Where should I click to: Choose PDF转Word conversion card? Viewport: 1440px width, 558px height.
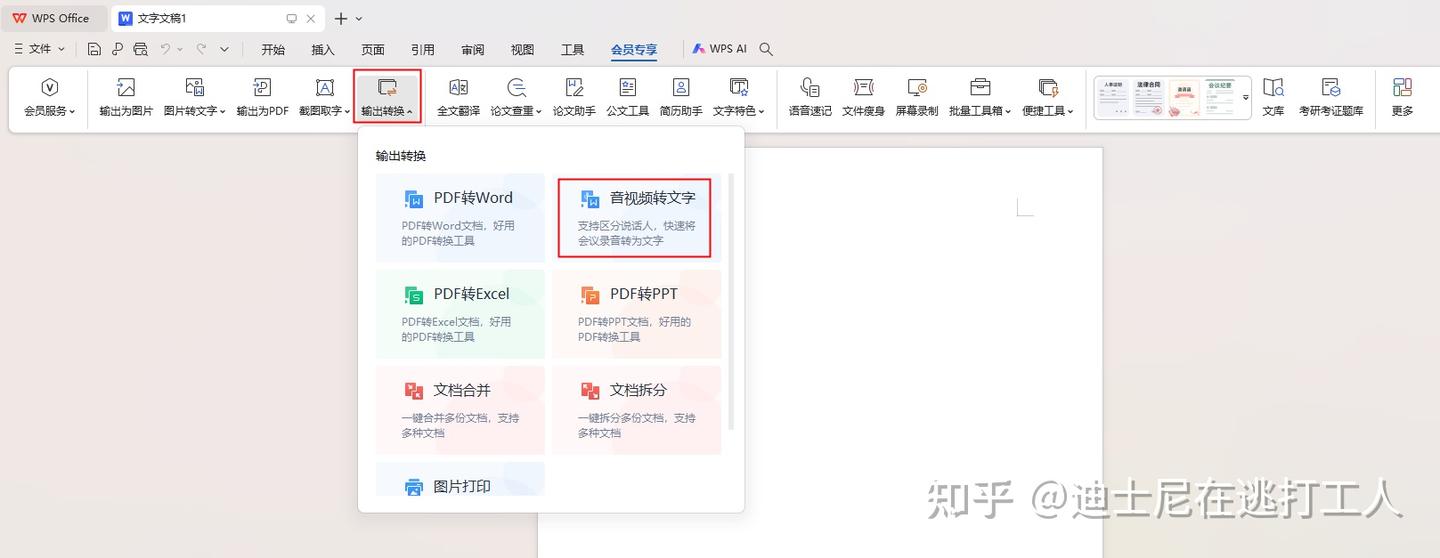460,218
